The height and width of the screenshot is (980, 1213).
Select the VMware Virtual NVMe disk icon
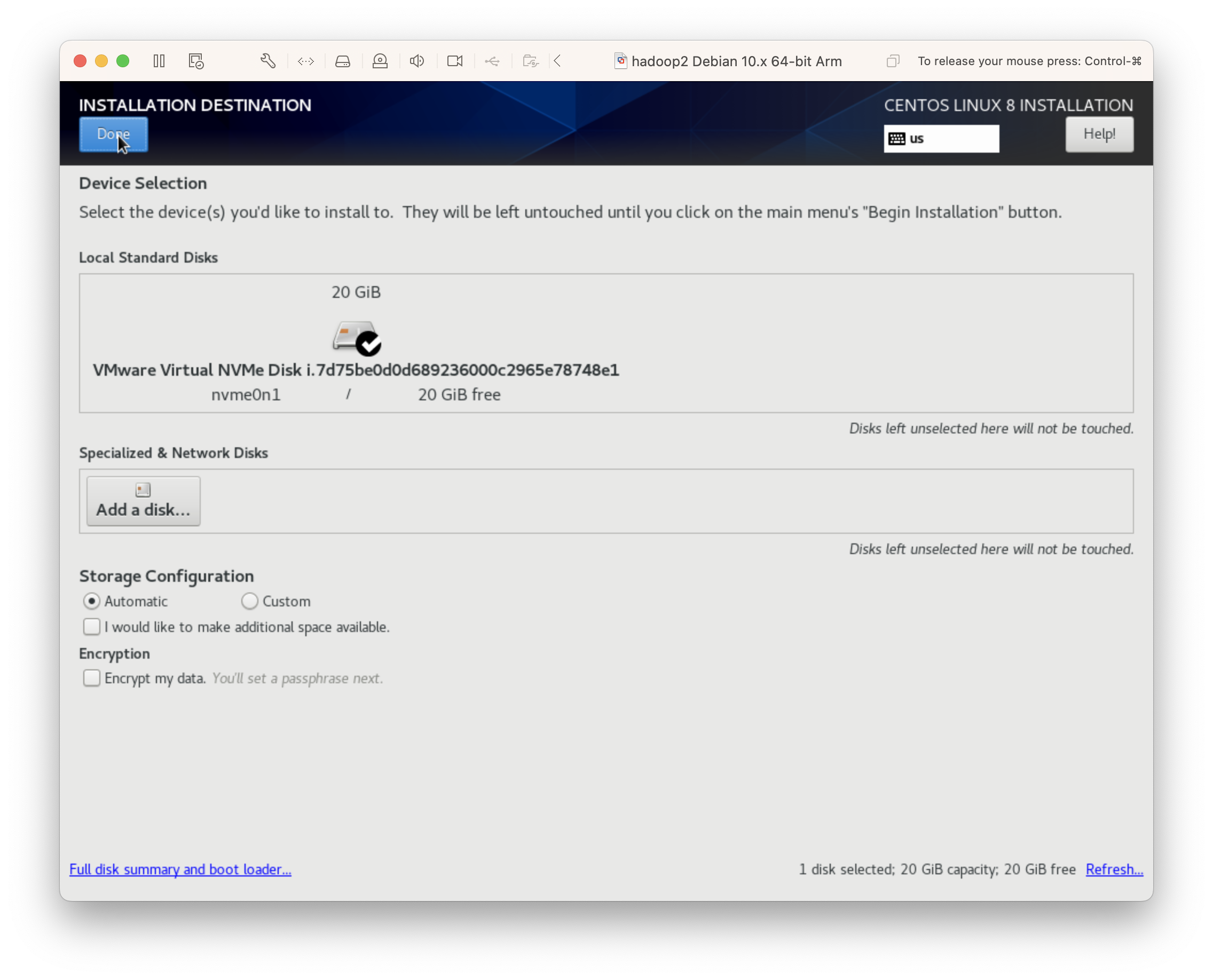[356, 338]
